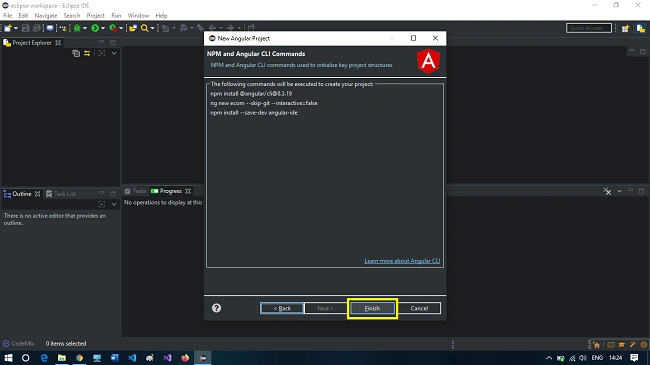The width and height of the screenshot is (650, 365).
Task: Click the CodeMix status bar item
Action: (x=18, y=343)
